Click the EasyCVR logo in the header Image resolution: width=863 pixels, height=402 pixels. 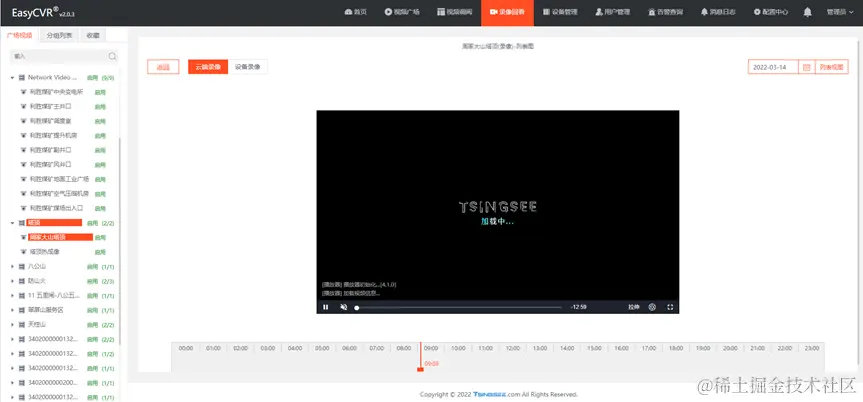point(42,12)
